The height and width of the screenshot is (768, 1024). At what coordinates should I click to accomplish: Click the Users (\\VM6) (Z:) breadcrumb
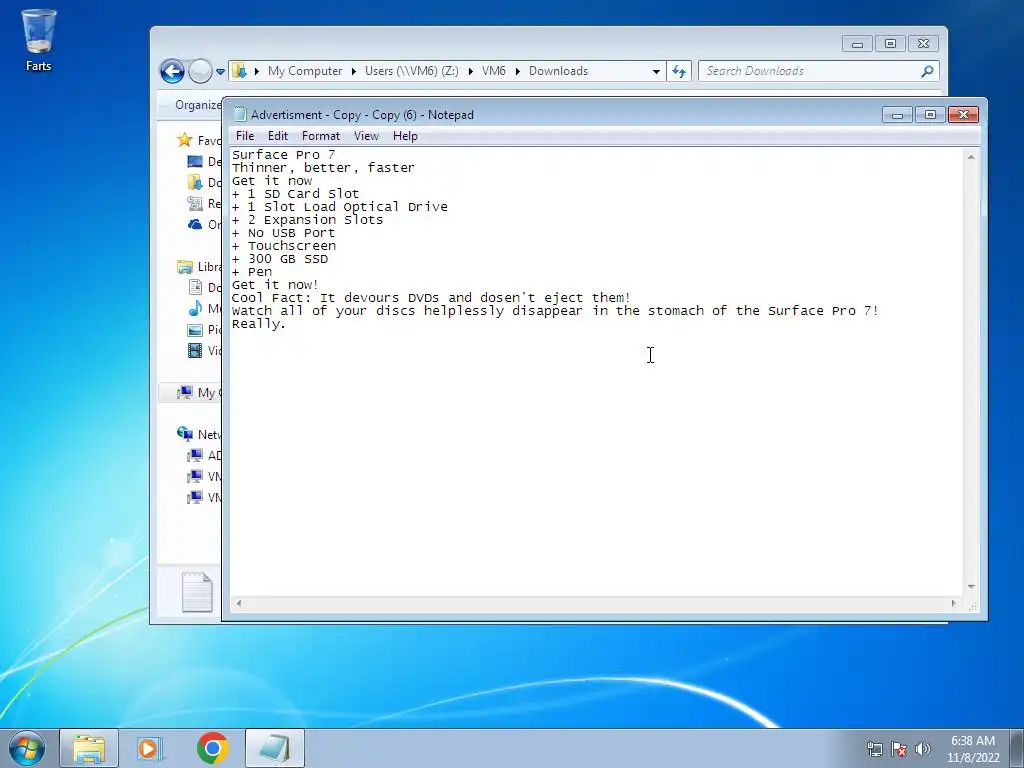click(x=411, y=71)
